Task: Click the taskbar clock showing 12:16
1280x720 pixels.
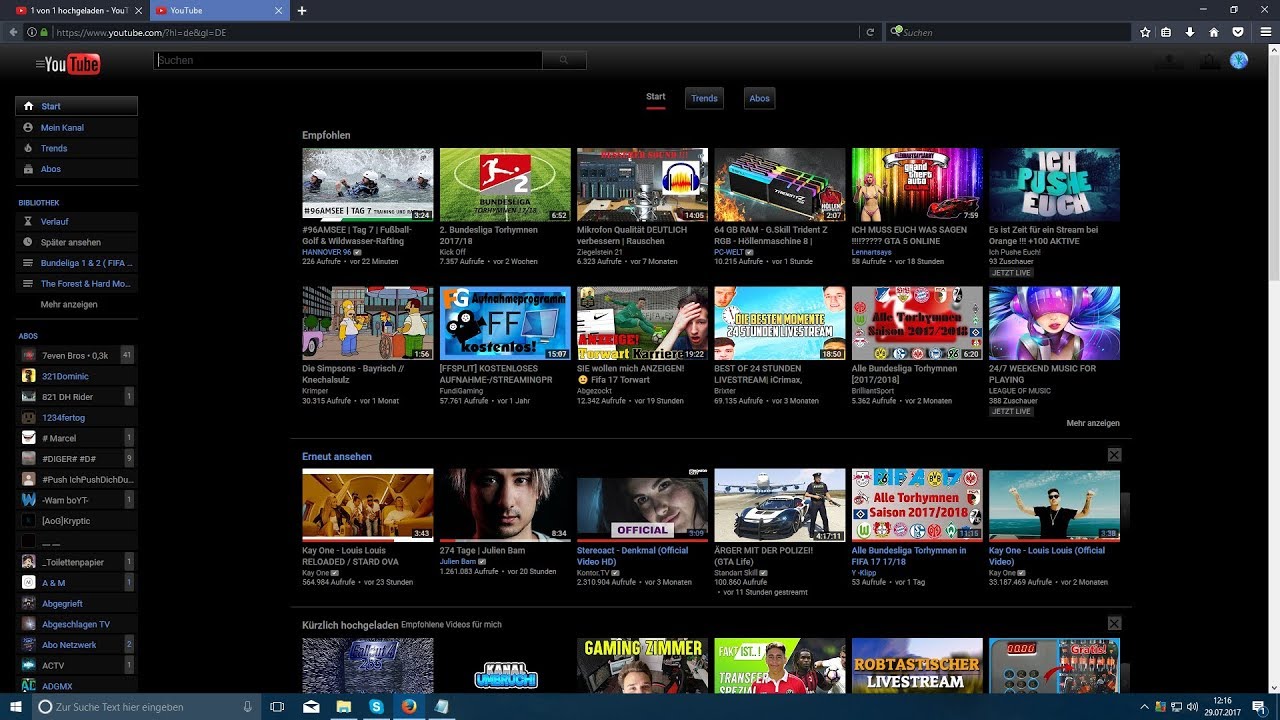Action: (1225, 706)
